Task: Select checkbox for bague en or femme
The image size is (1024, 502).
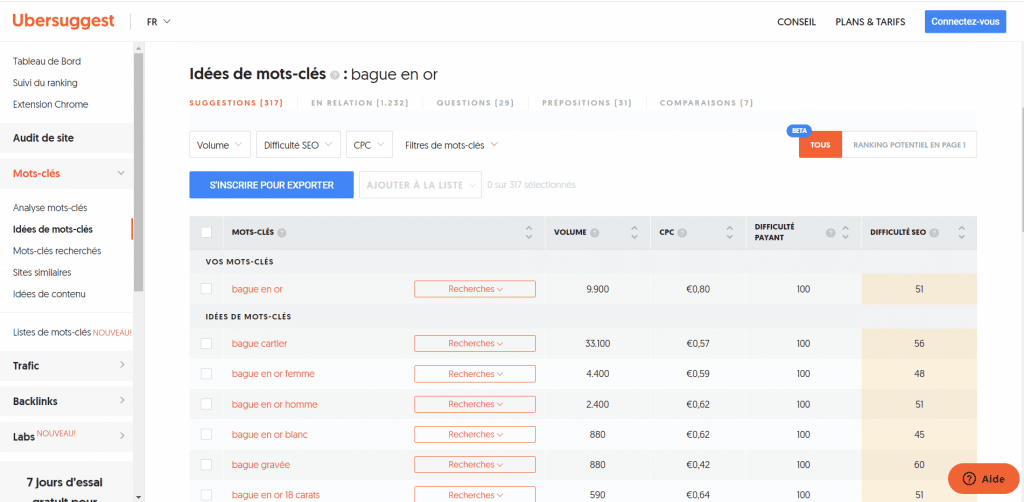Action: tap(206, 374)
